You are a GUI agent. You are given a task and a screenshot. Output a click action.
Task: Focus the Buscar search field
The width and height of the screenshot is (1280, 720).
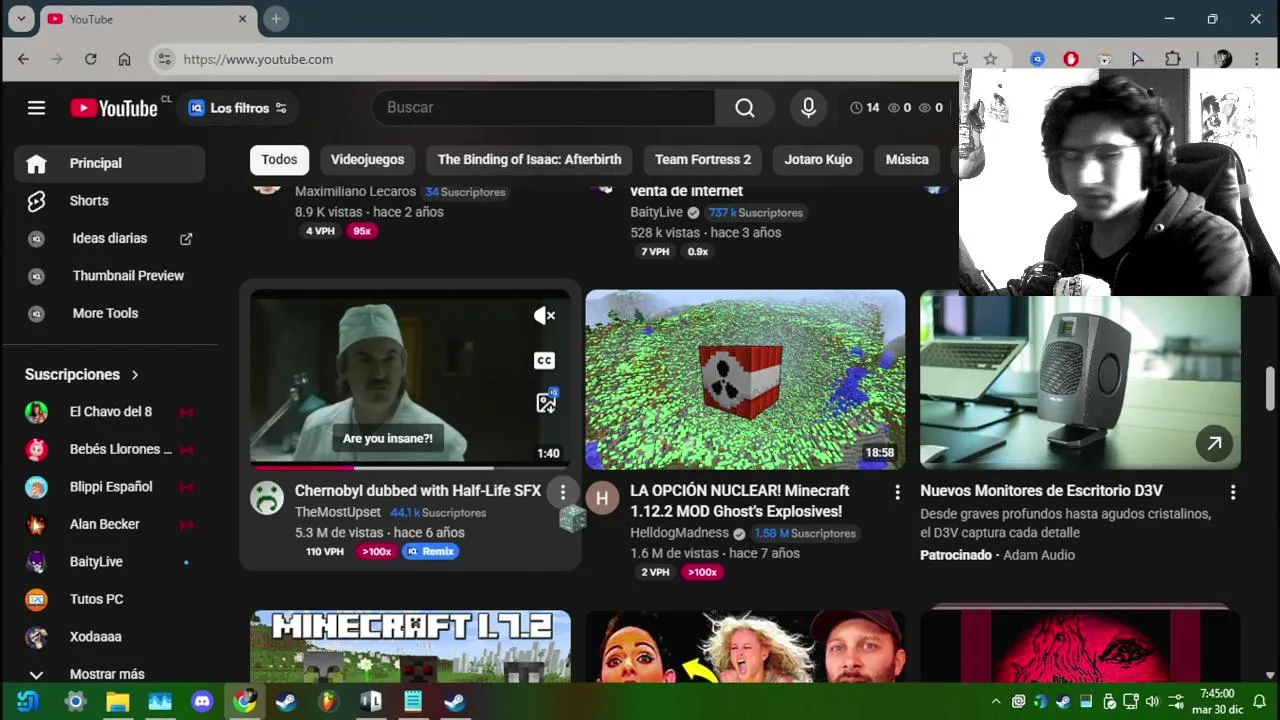[x=543, y=107]
